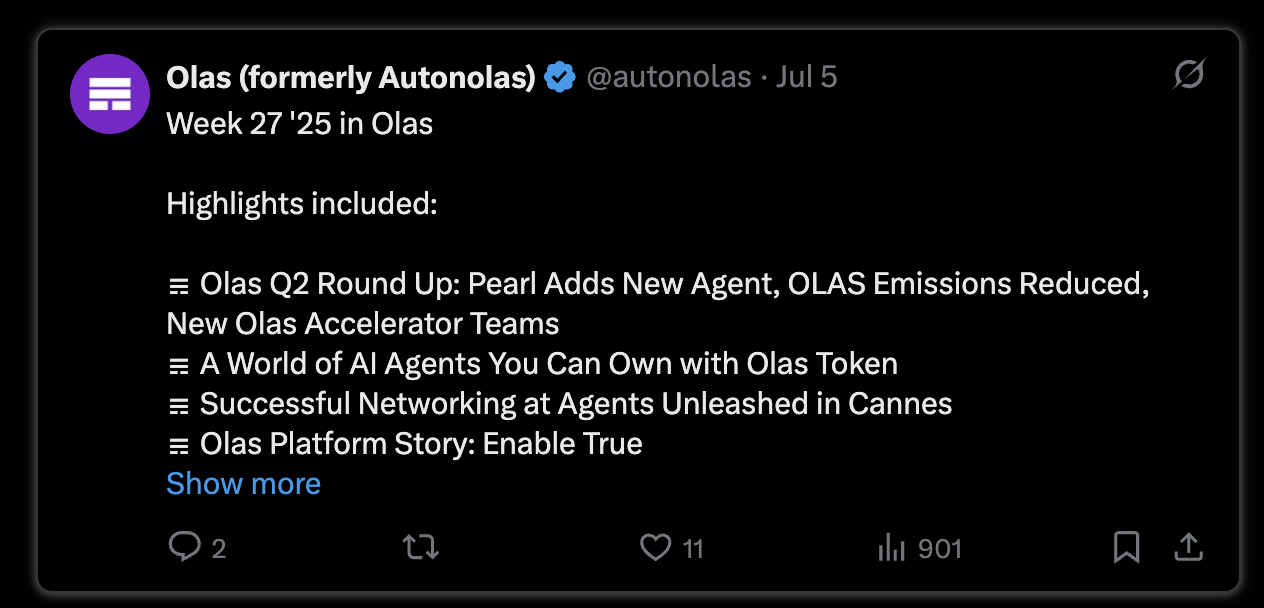Click the bullet icon before Olas Q2 Round Up
Image resolution: width=1264 pixels, height=608 pixels.
point(179,287)
